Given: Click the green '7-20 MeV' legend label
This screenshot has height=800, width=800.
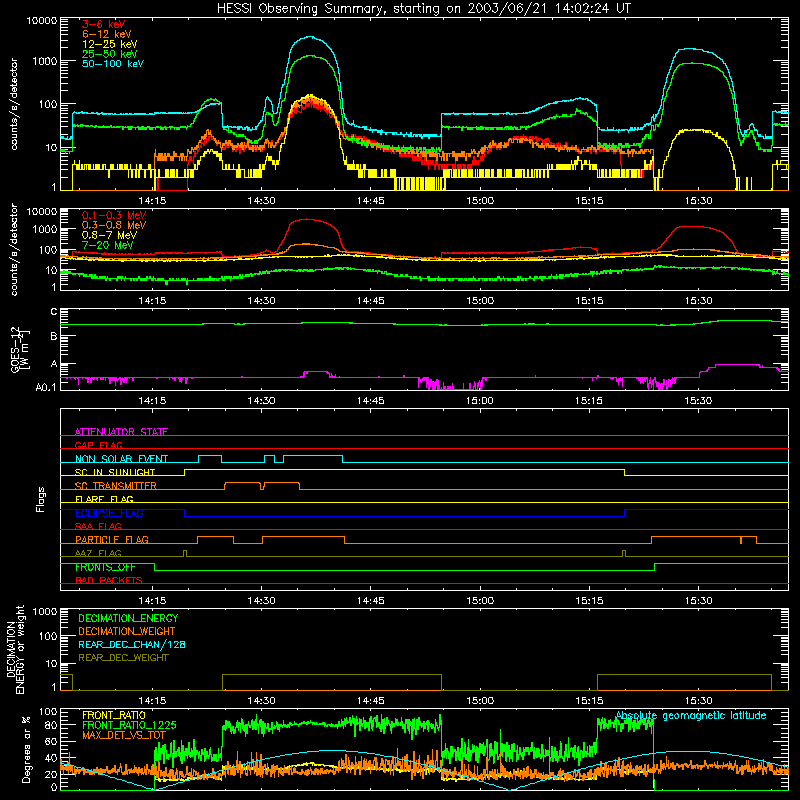Looking at the screenshot, I should (107, 245).
